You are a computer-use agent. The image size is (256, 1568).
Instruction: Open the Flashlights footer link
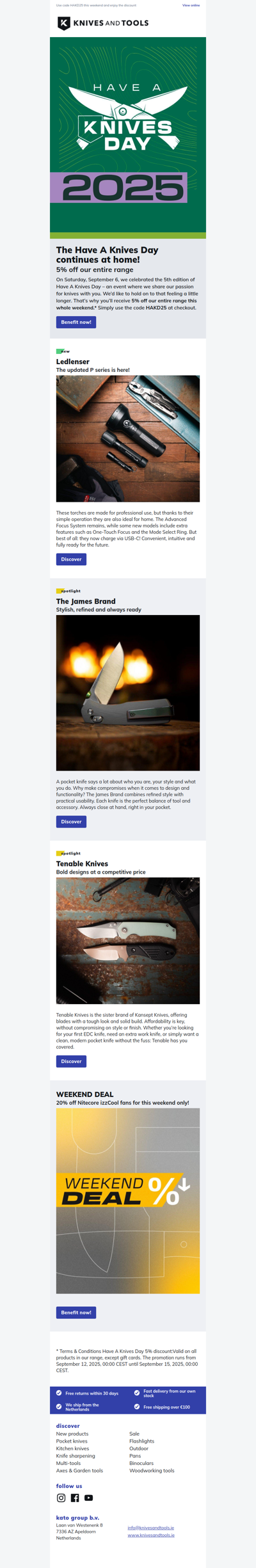coord(141,1441)
